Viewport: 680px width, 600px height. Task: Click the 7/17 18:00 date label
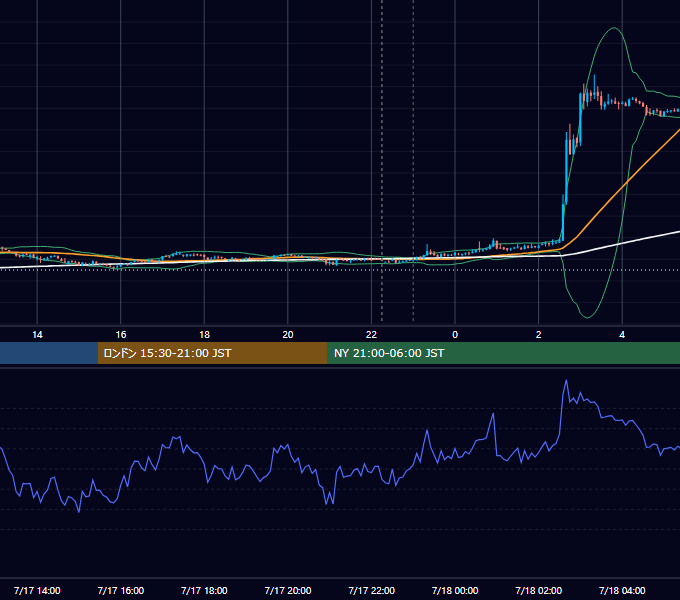[204, 590]
